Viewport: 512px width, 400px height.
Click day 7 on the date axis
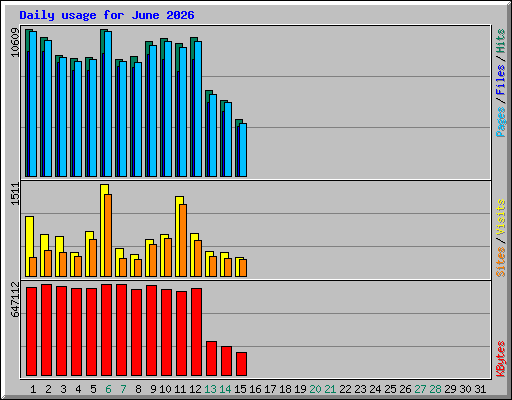123,389
